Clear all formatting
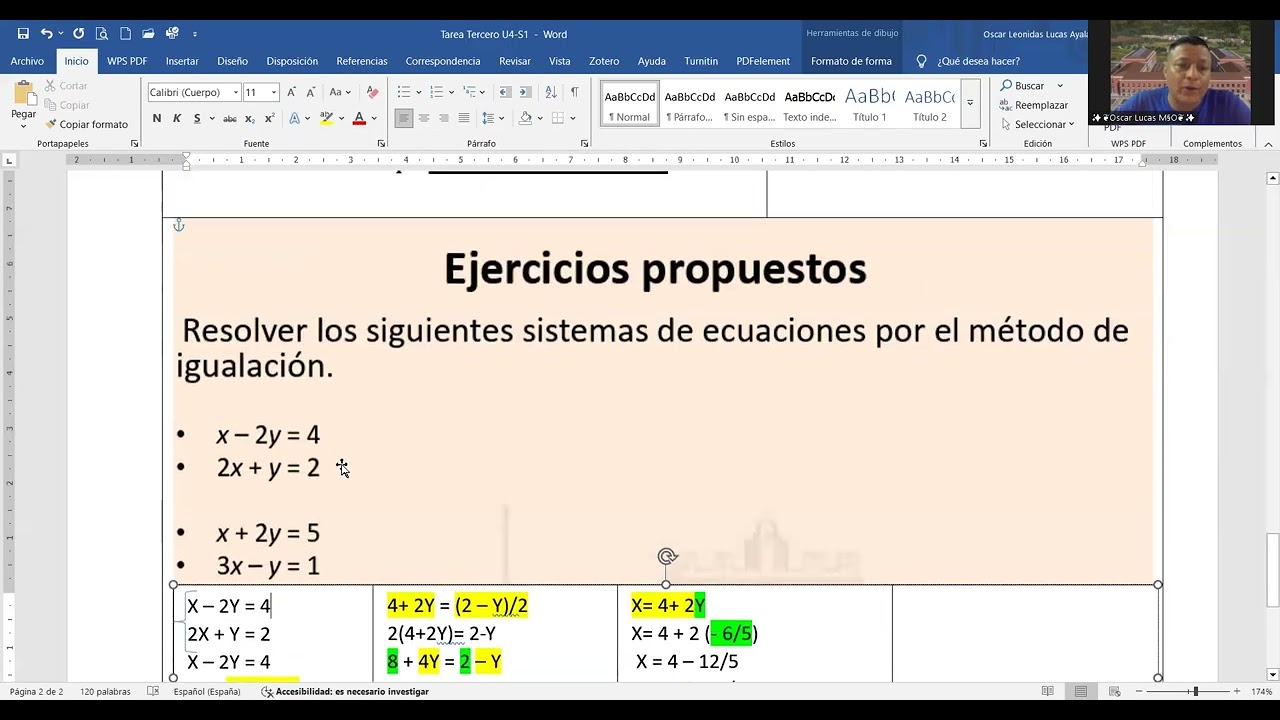Screen dimensions: 1280x720 (373, 92)
